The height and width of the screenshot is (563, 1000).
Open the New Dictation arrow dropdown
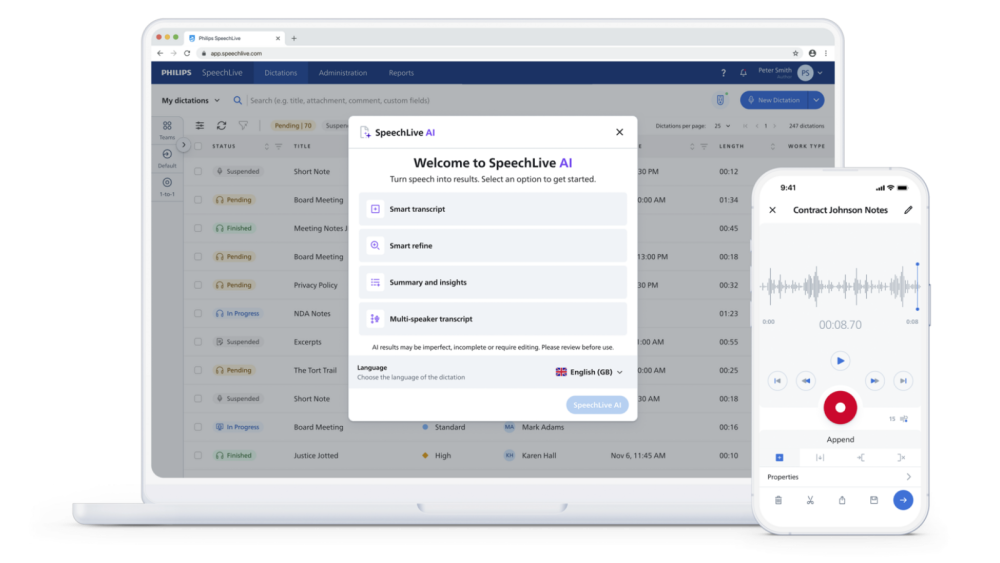click(816, 100)
